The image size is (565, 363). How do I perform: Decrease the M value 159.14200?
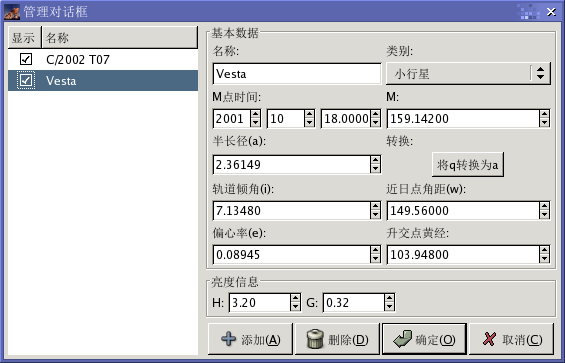(544, 123)
